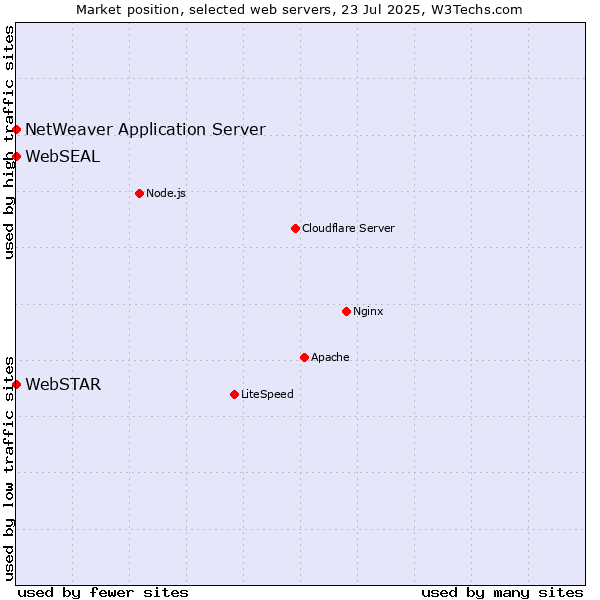The height and width of the screenshot is (600, 600).
Task: Click the Cloudflare Server data point
Action: pyautogui.click(x=295, y=228)
